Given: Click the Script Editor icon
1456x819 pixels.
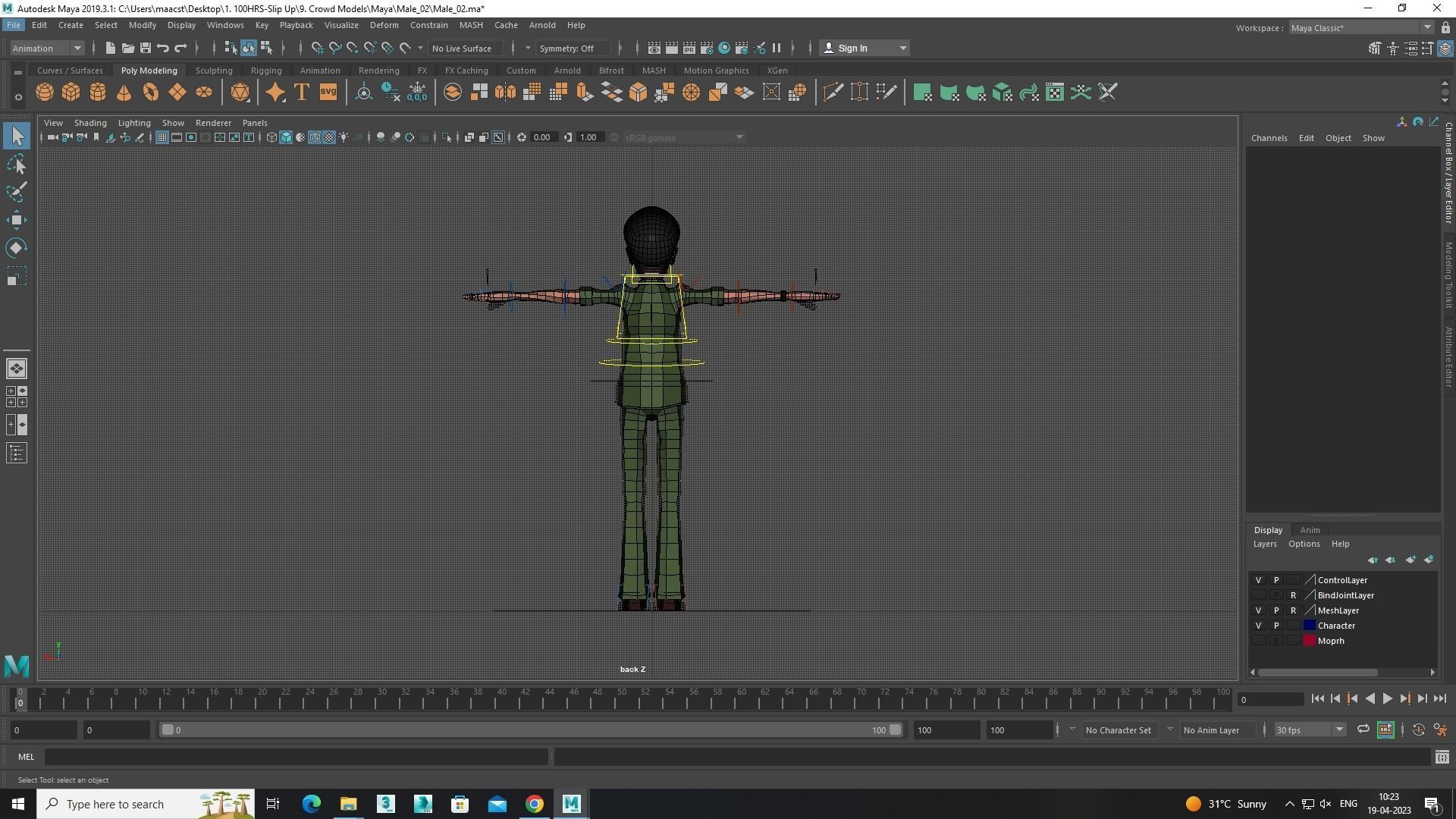Looking at the screenshot, I should coord(1442,757).
